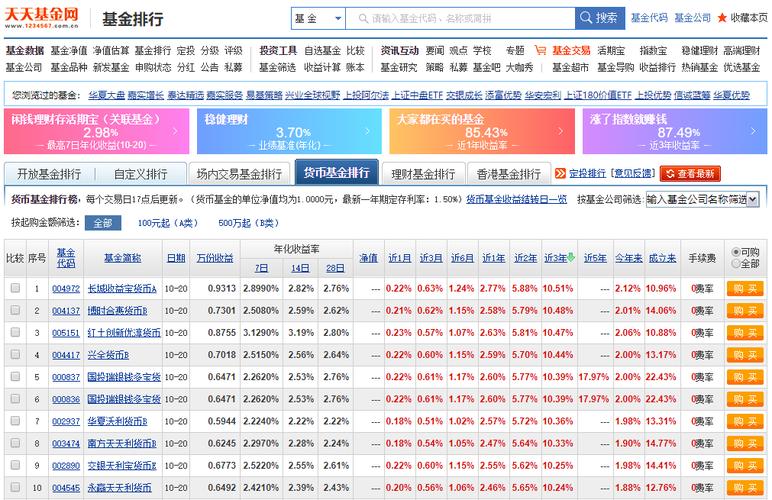Sort by the 今年来 column header
This screenshot has width=772, height=500.
[x=629, y=258]
